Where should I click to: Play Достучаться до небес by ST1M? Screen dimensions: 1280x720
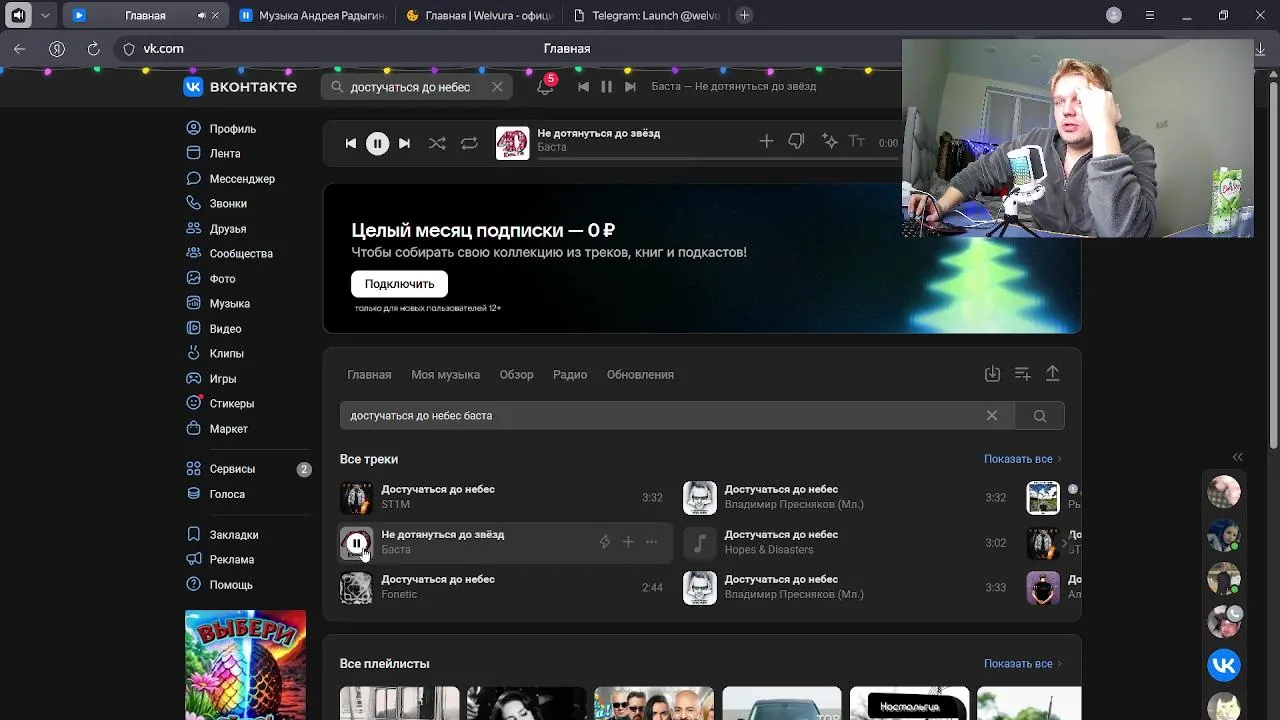pos(356,498)
